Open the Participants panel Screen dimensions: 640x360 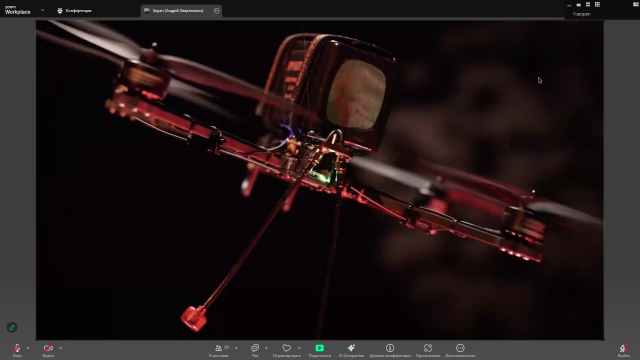[x=219, y=350]
